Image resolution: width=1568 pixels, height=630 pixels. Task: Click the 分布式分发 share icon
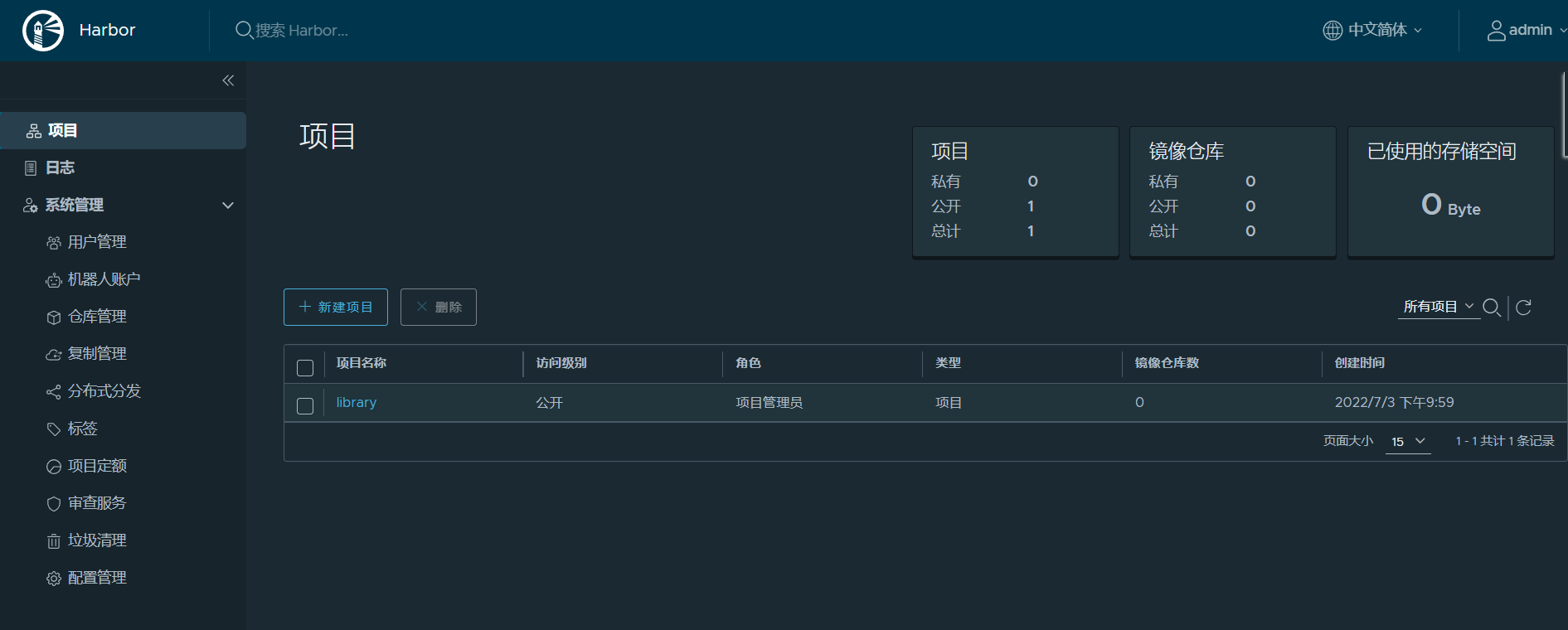click(x=54, y=392)
